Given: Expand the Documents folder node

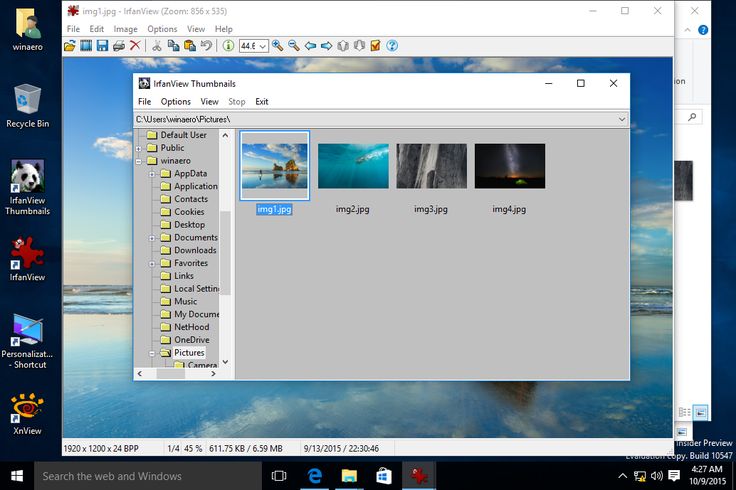Looking at the screenshot, I should point(152,238).
